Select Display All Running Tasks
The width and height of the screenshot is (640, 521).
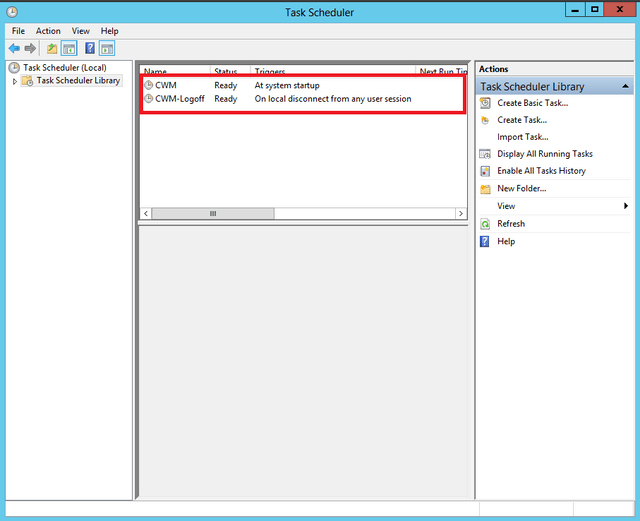545,154
